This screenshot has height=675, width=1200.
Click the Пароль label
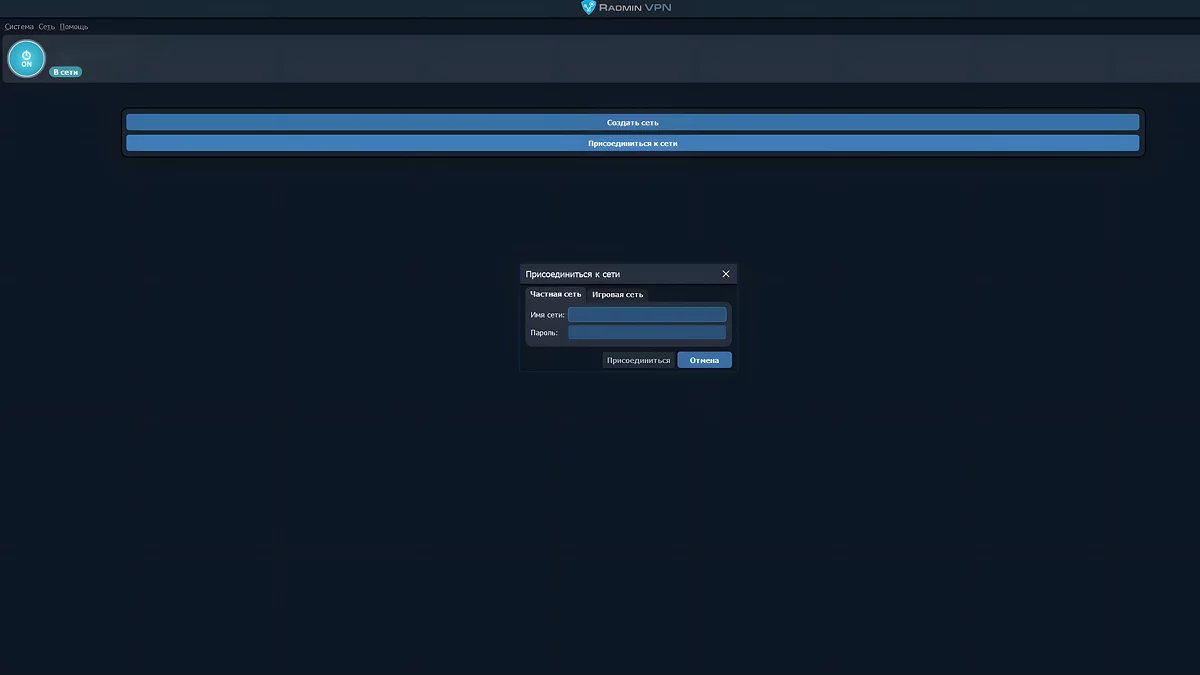pyautogui.click(x=544, y=333)
